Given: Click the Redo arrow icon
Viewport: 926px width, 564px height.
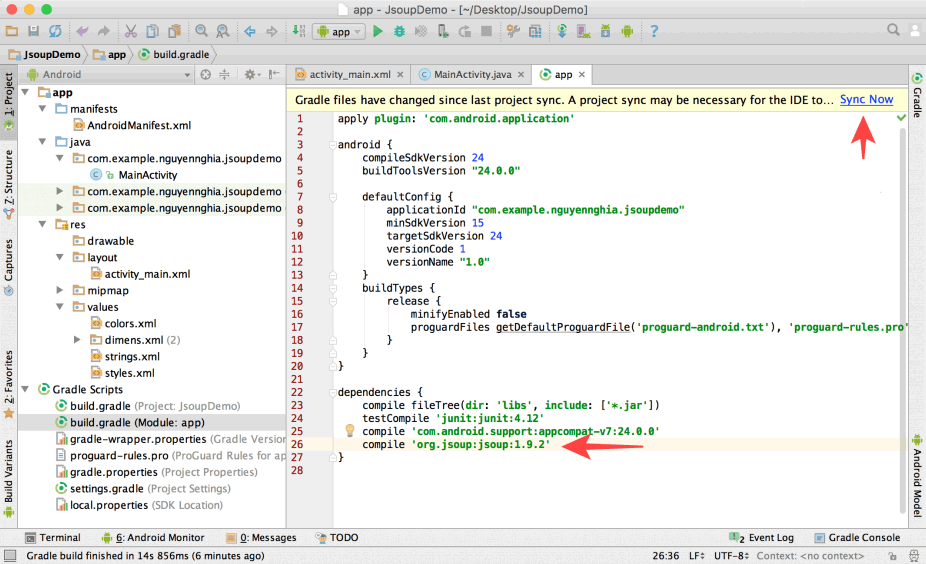Looking at the screenshot, I should (103, 31).
